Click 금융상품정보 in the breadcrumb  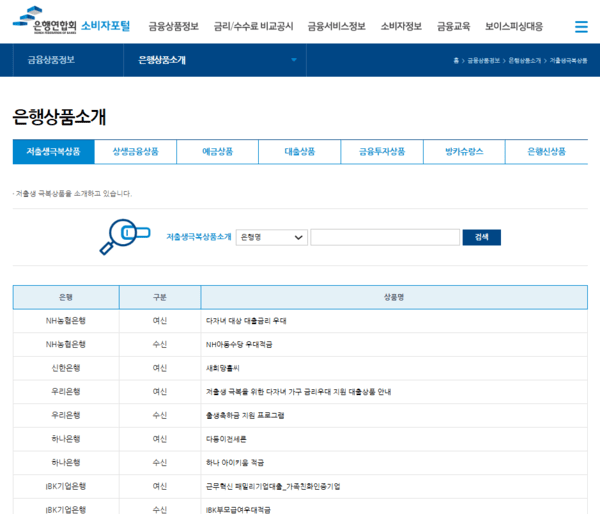(x=484, y=60)
